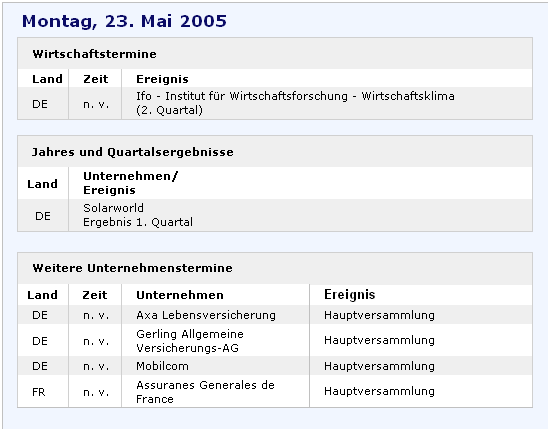Viewport: 550px width, 431px height.
Task: Click the n. v. time cell for Mobilcom
Action: [x=96, y=366]
